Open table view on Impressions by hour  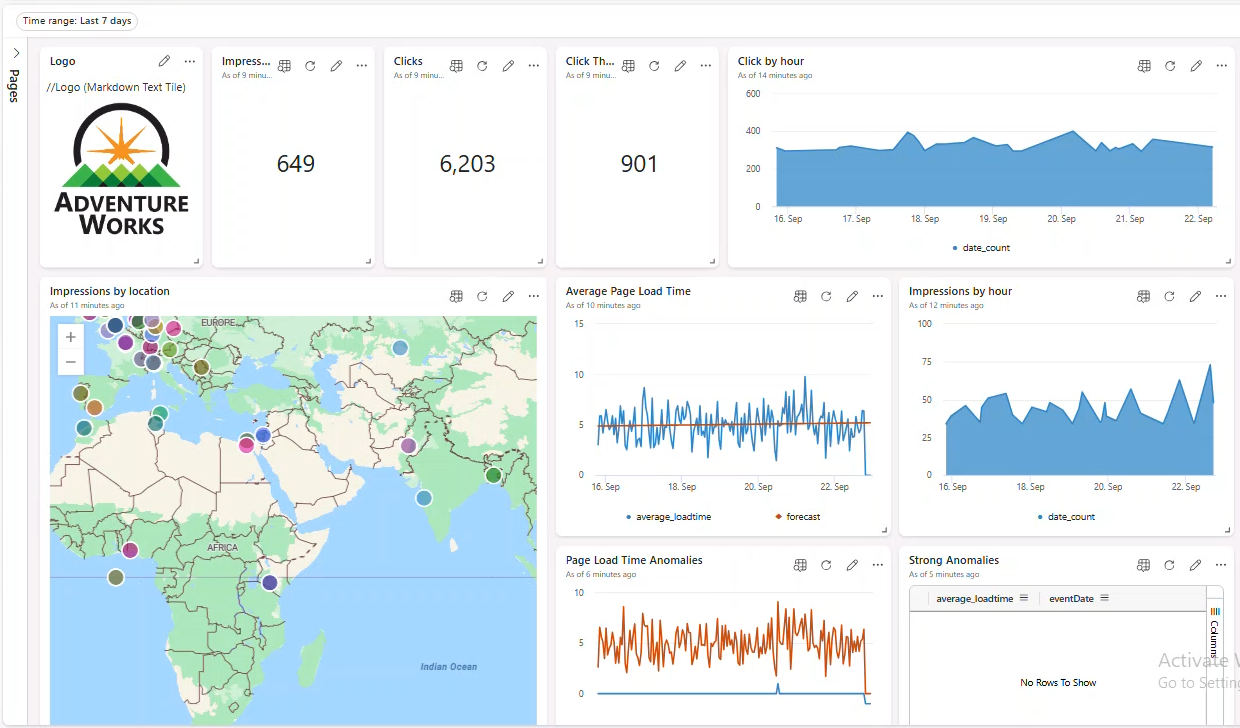click(x=1143, y=296)
